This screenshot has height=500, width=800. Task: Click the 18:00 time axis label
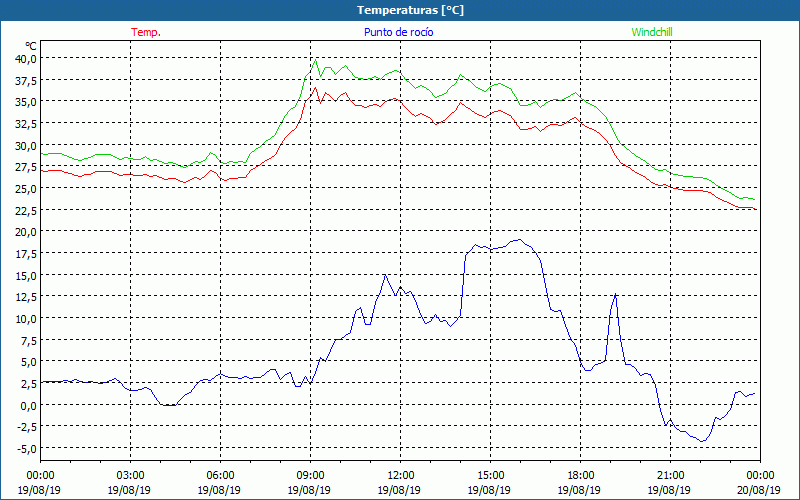(581, 476)
